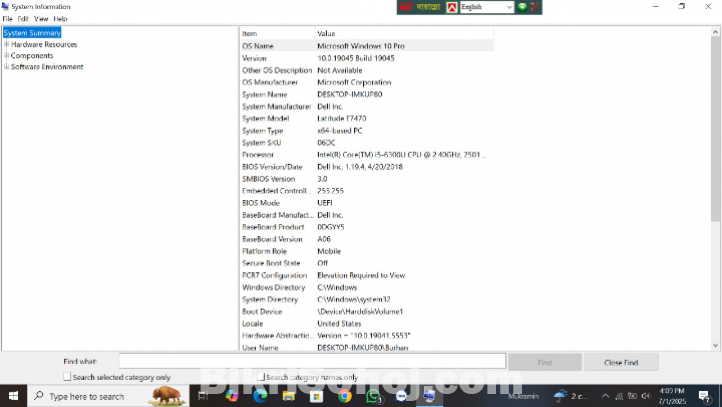Launch Microsoft Edge from the taskbar

pyautogui.click(x=260, y=396)
